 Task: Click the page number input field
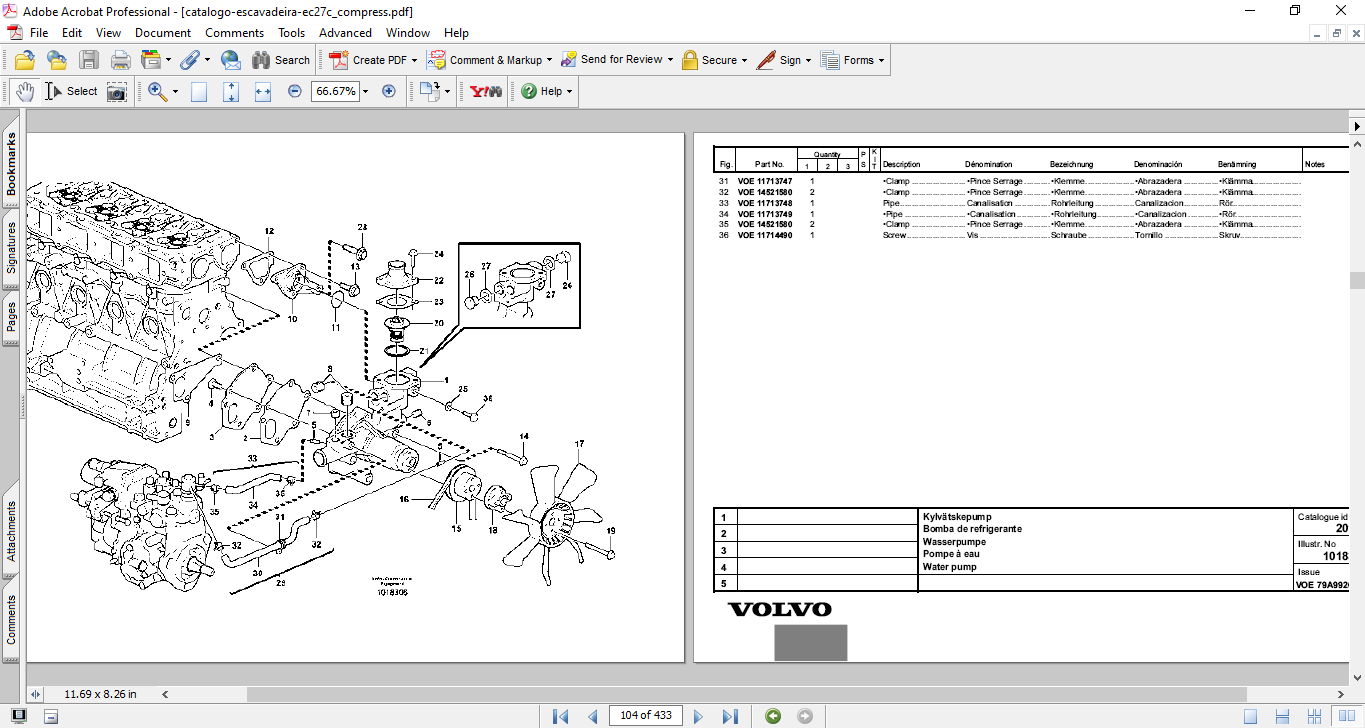tap(646, 715)
